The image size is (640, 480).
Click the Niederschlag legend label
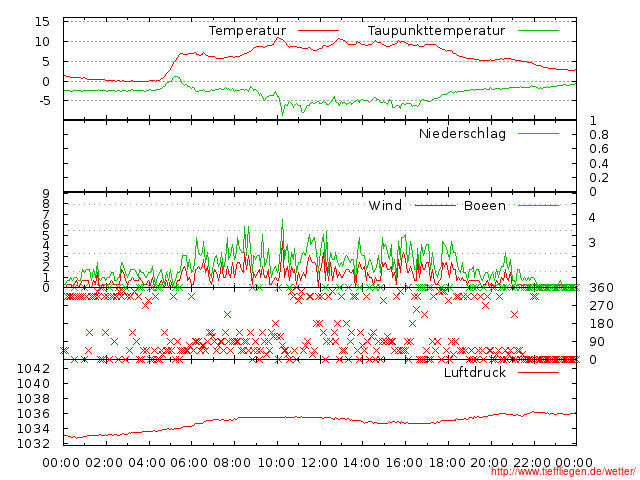pyautogui.click(x=462, y=134)
